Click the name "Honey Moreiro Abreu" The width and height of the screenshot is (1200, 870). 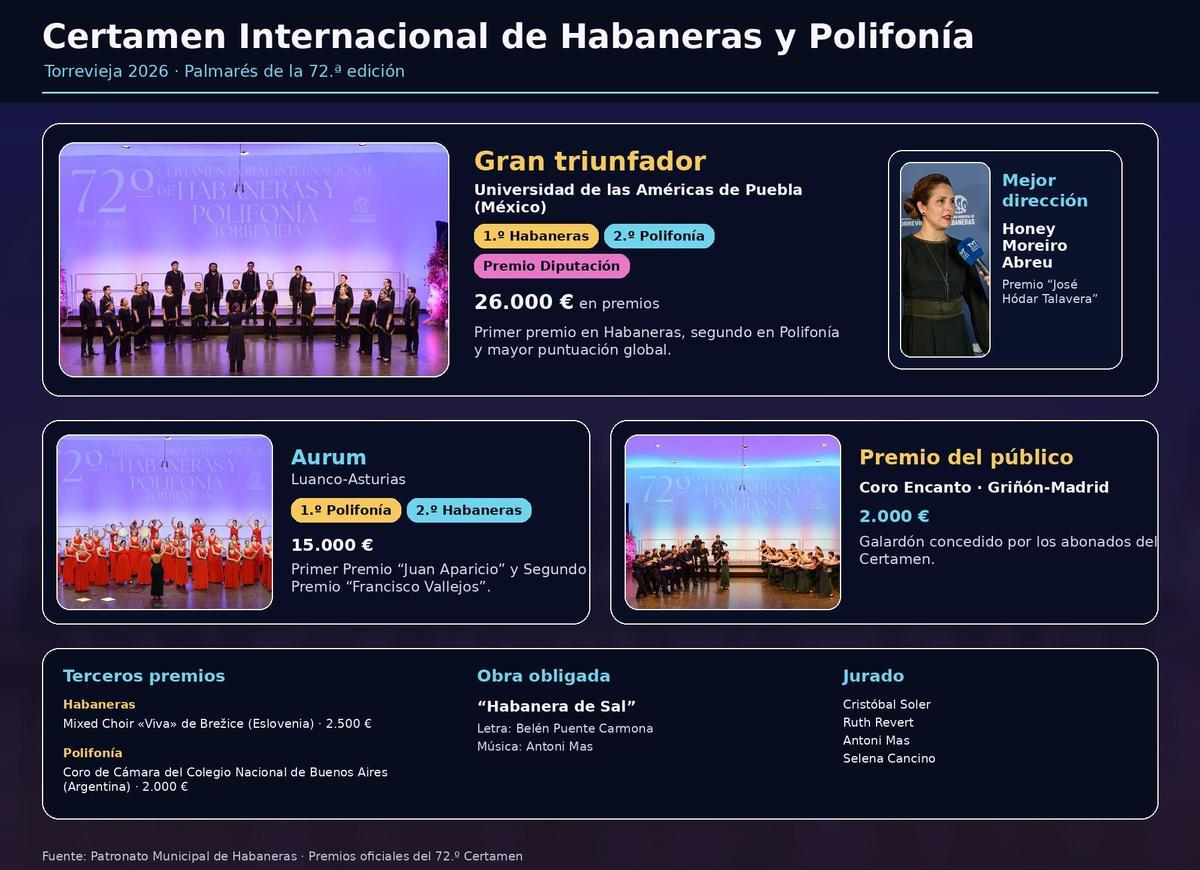(x=1035, y=245)
